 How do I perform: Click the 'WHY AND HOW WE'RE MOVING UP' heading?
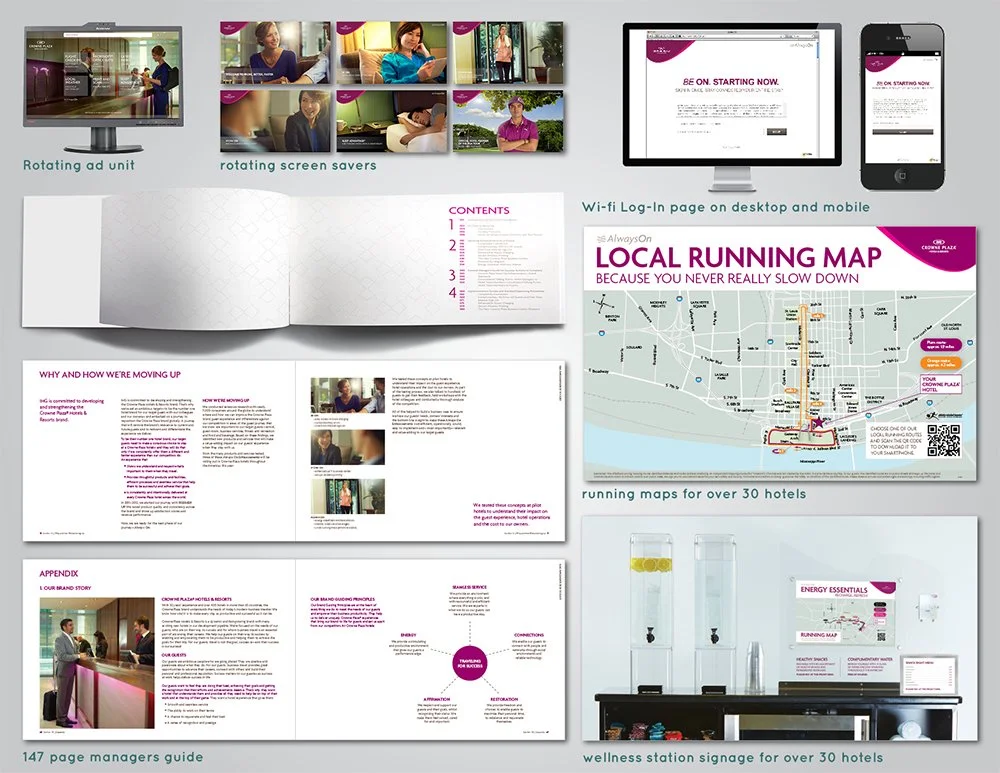point(110,374)
